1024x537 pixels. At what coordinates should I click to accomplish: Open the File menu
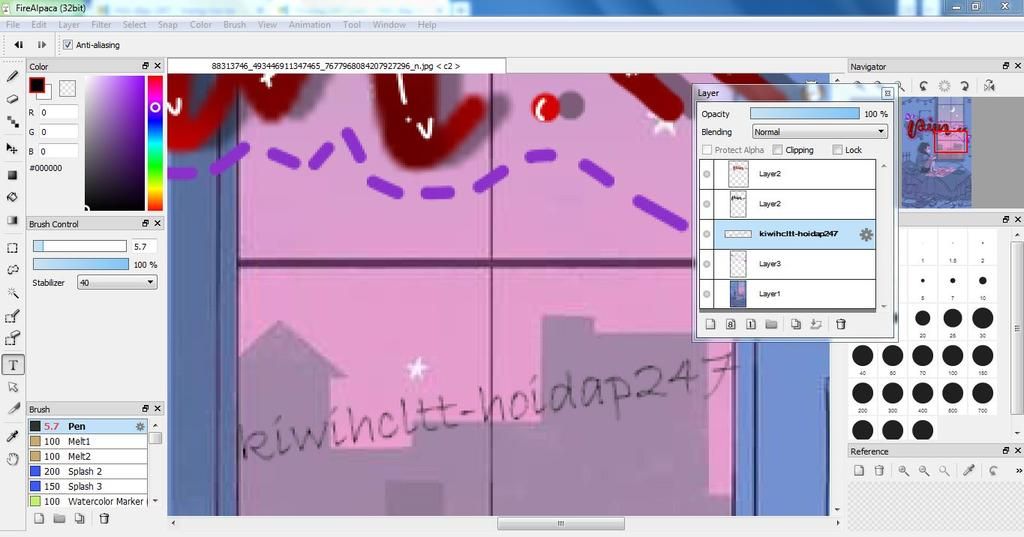tap(12, 25)
